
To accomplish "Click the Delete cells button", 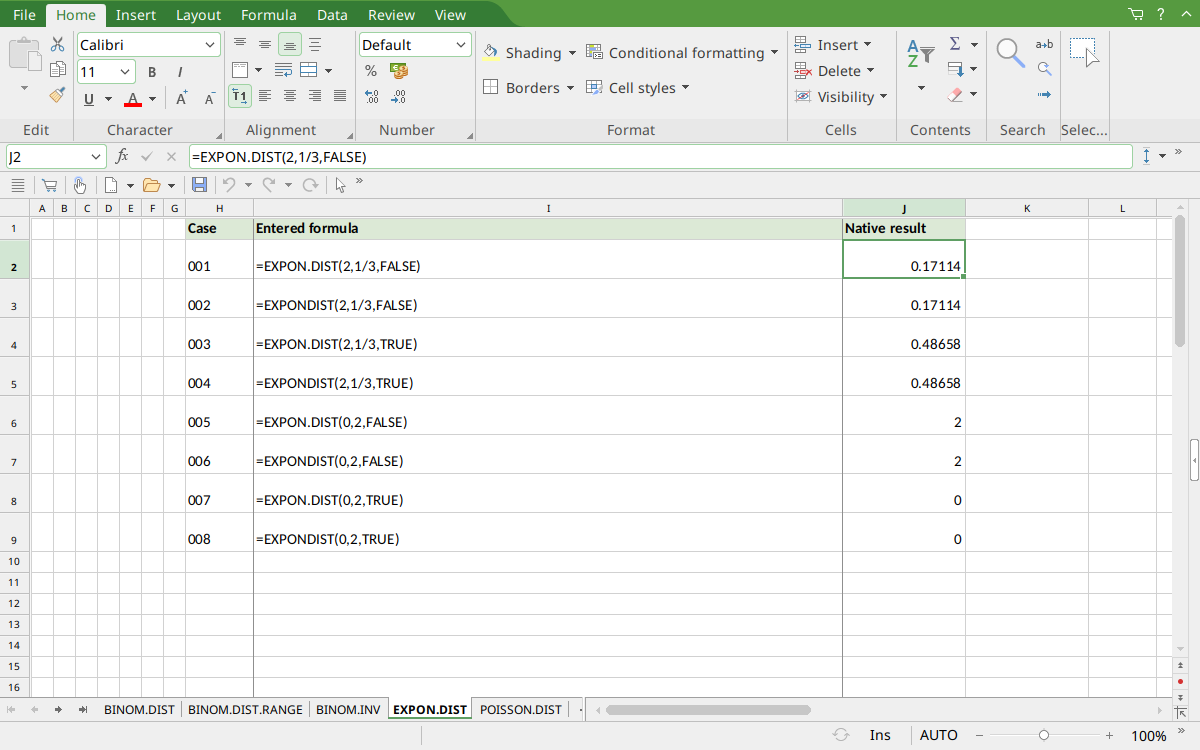I will (x=835, y=71).
